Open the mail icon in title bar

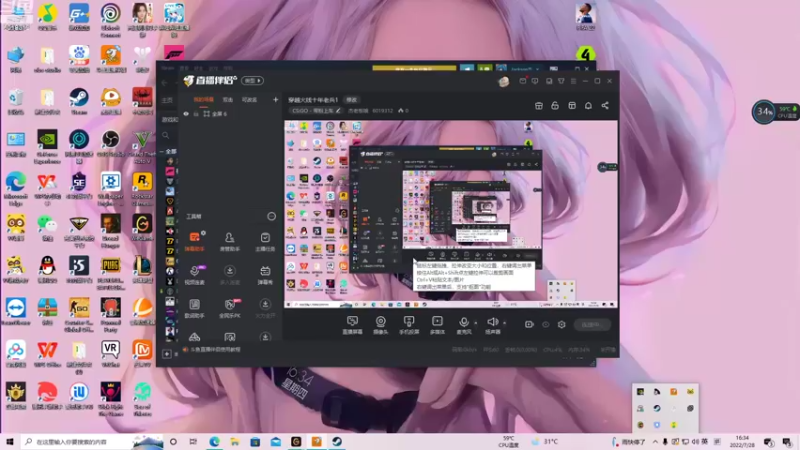(x=523, y=81)
